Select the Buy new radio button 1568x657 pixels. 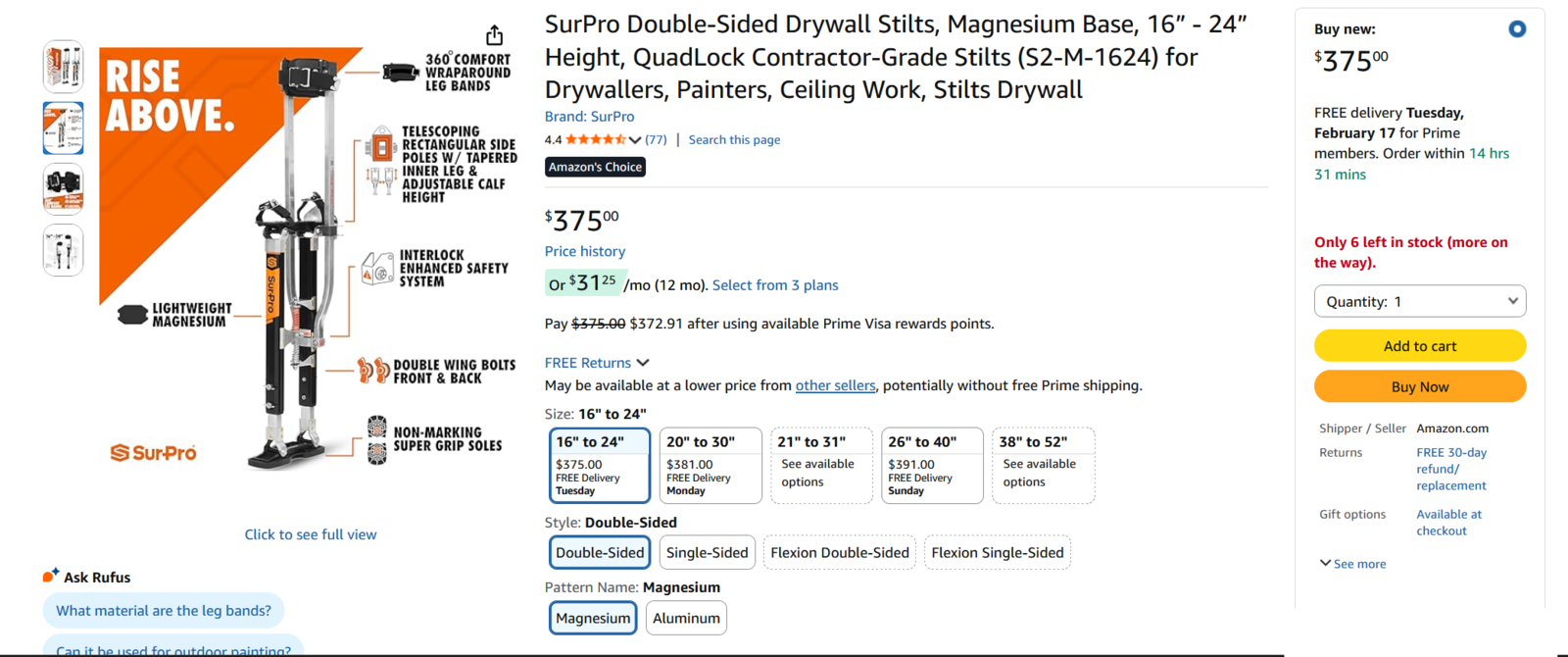1517,29
